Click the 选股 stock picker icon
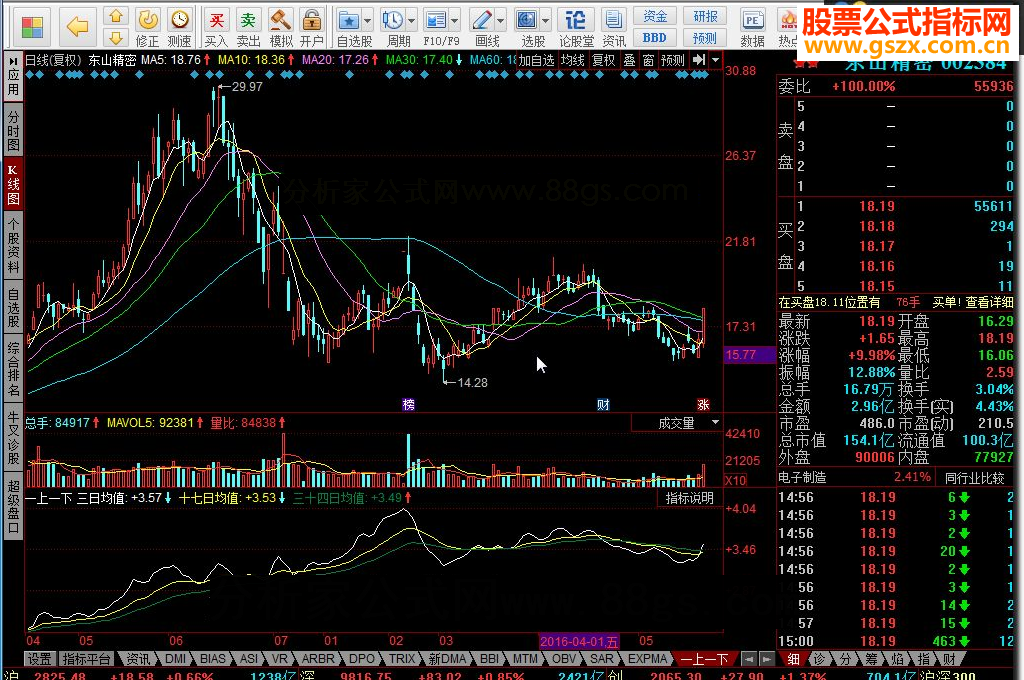This screenshot has width=1024, height=680. 526,21
